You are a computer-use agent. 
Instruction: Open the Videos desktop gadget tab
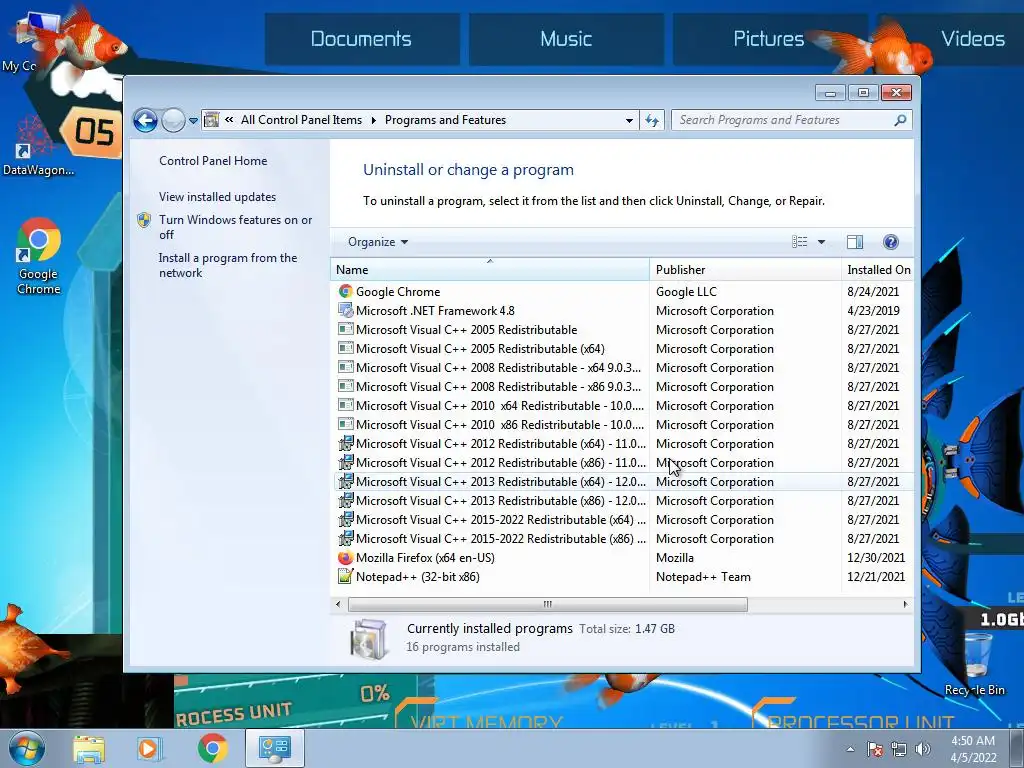pos(972,39)
